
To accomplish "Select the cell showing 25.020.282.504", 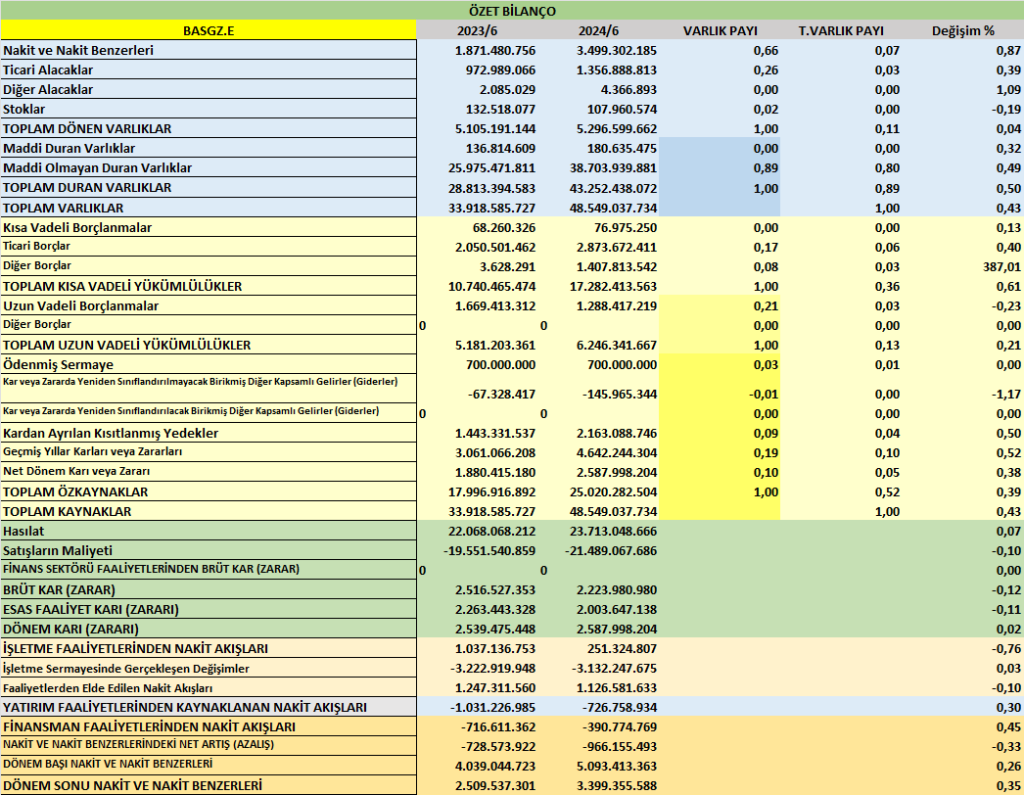I will tap(613, 492).
